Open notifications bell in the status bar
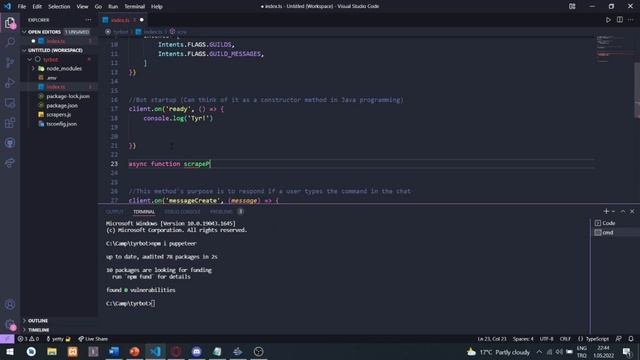This screenshot has width=640, height=360. (x=631, y=339)
